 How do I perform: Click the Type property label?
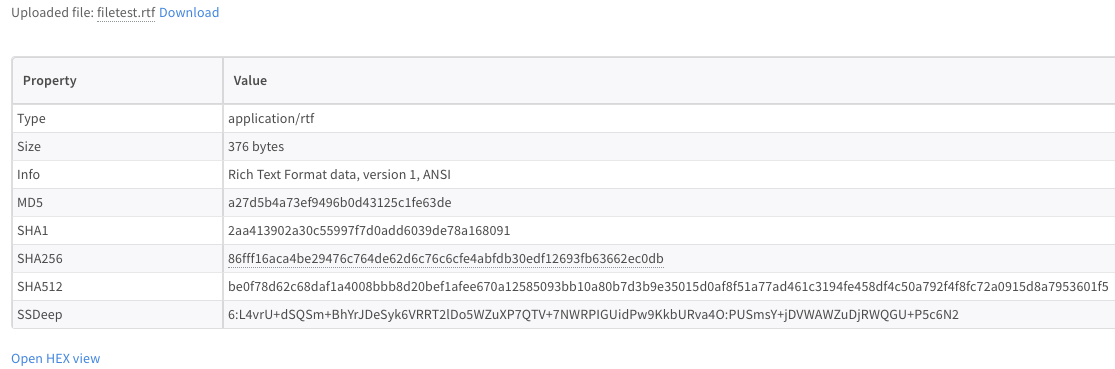(31, 119)
